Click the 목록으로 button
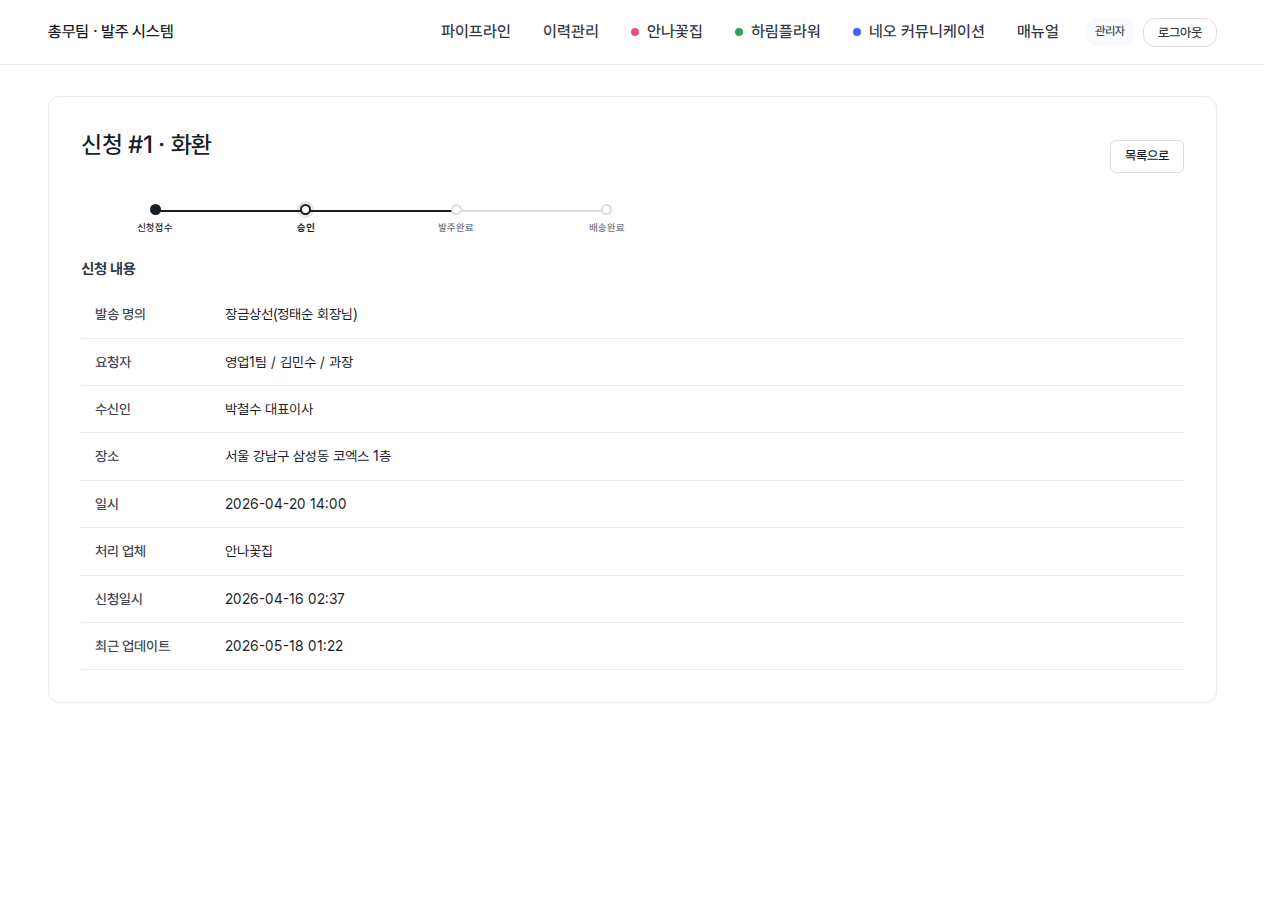 point(1147,156)
